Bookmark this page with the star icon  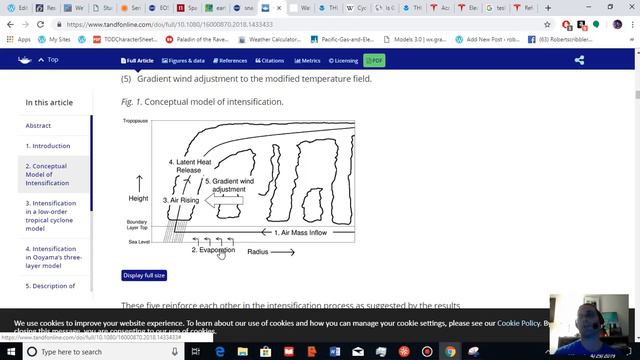pyautogui.click(x=547, y=24)
